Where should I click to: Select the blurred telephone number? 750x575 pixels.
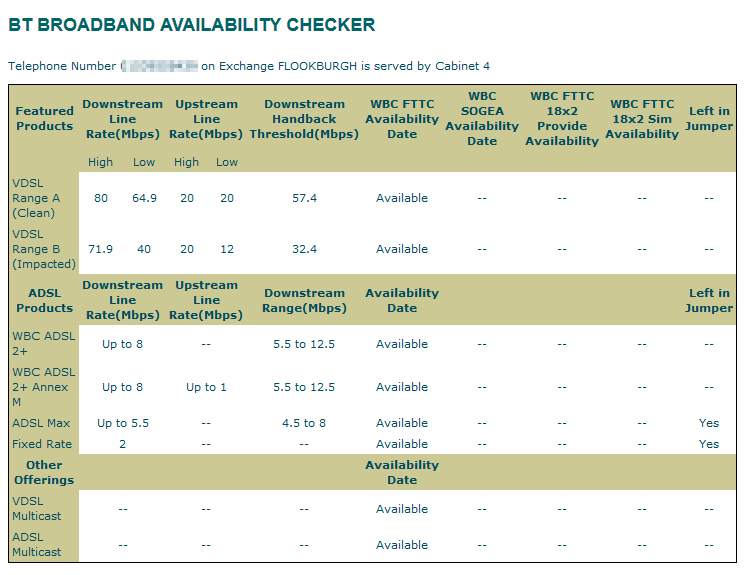coord(159,66)
